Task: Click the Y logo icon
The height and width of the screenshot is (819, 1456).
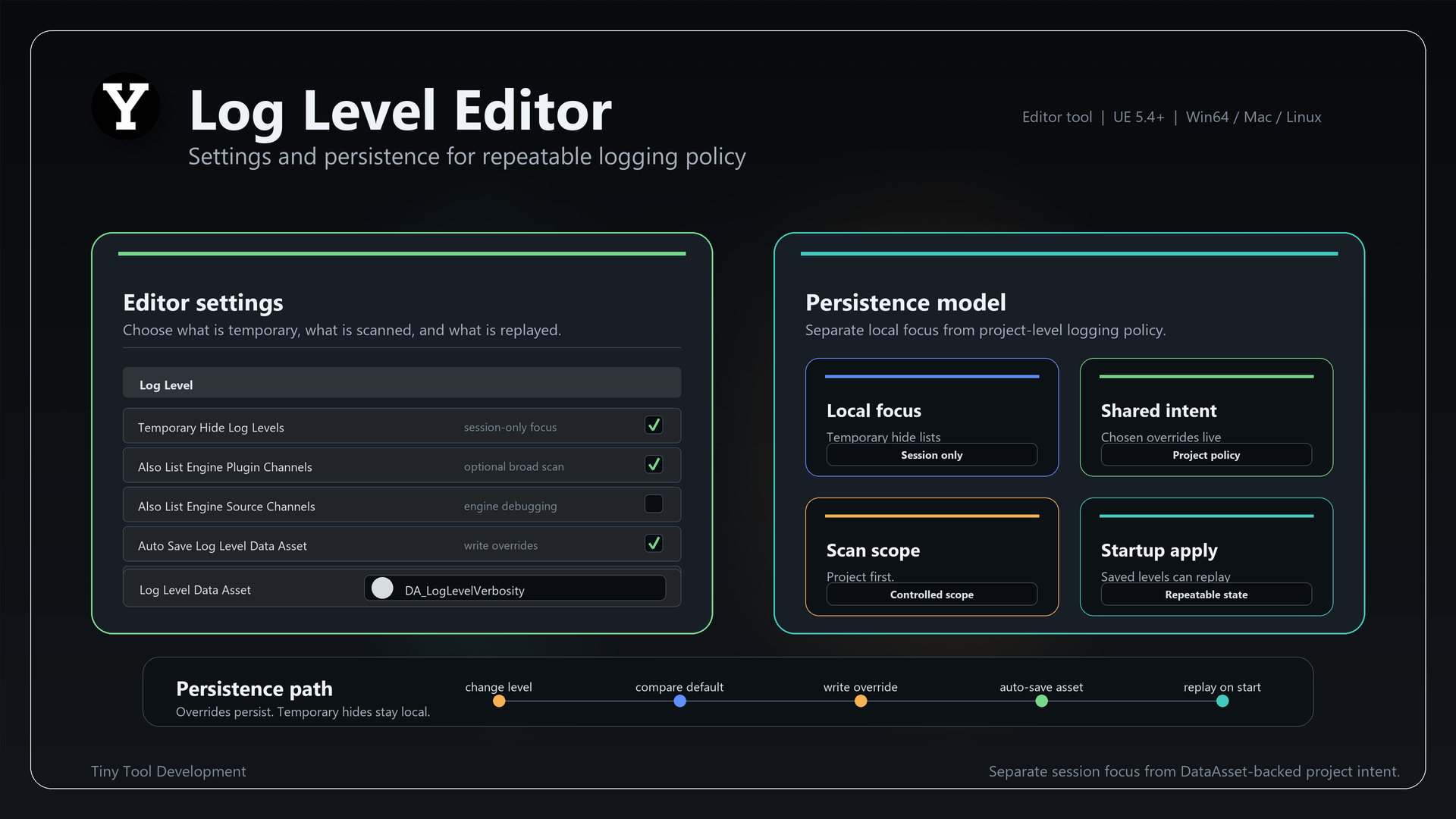Action: tap(126, 106)
